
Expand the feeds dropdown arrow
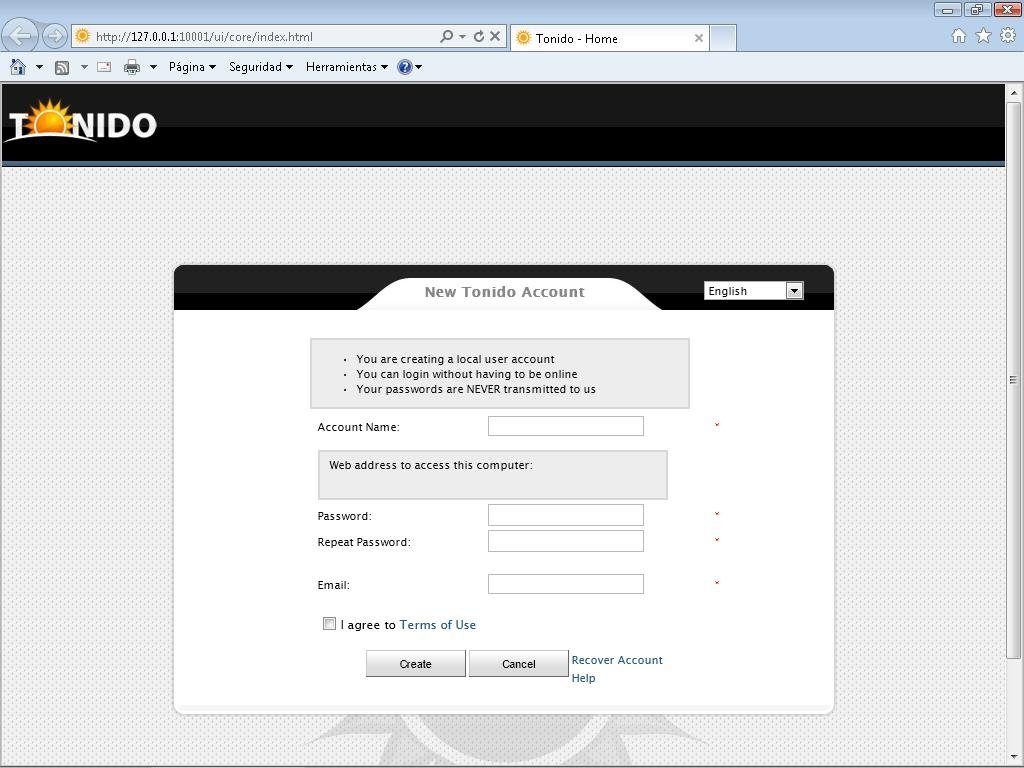pyautogui.click(x=84, y=67)
